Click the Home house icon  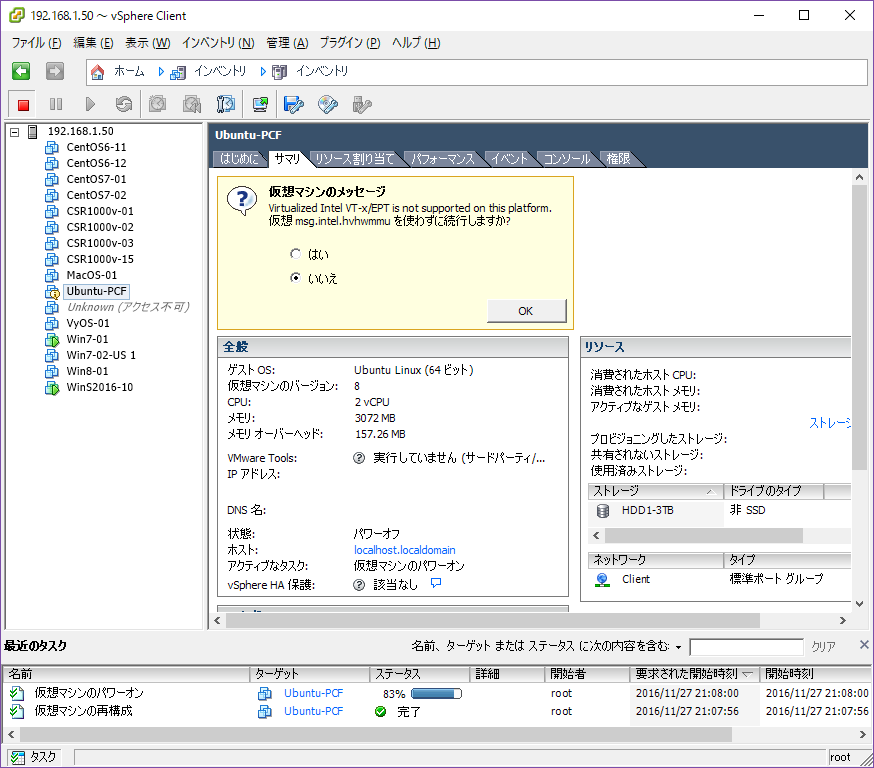pyautogui.click(x=98, y=72)
